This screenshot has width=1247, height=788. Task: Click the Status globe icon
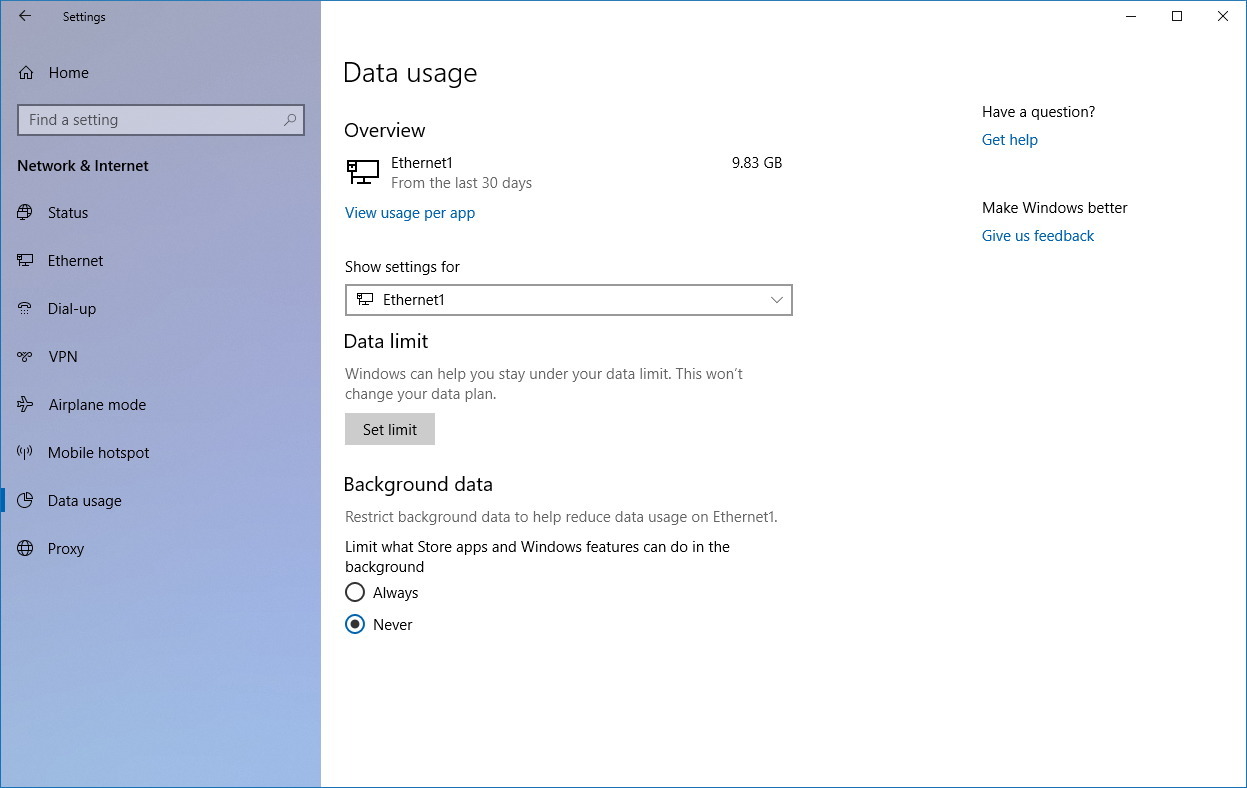point(26,213)
